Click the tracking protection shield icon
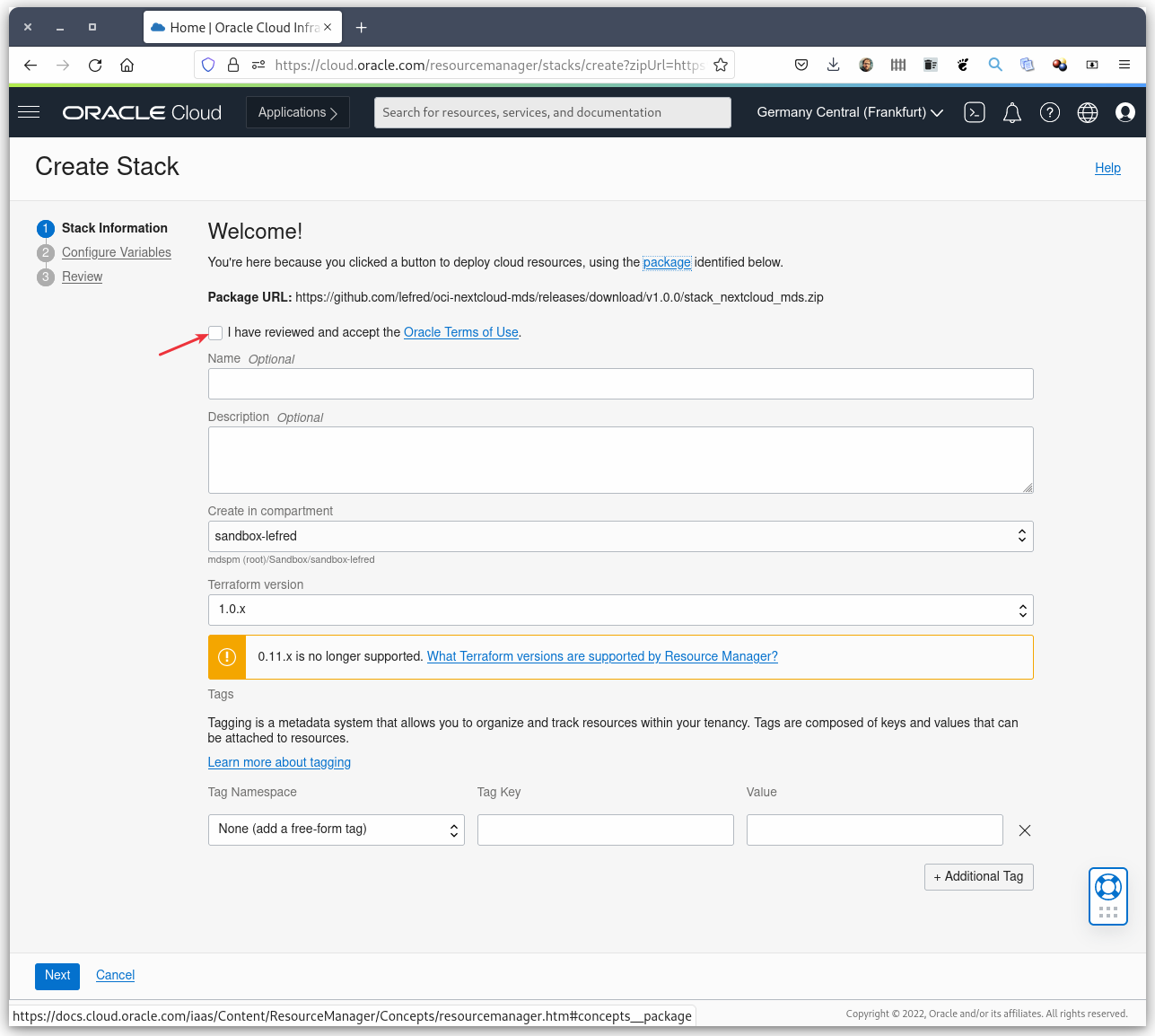The height and width of the screenshot is (1036, 1155). click(x=208, y=65)
